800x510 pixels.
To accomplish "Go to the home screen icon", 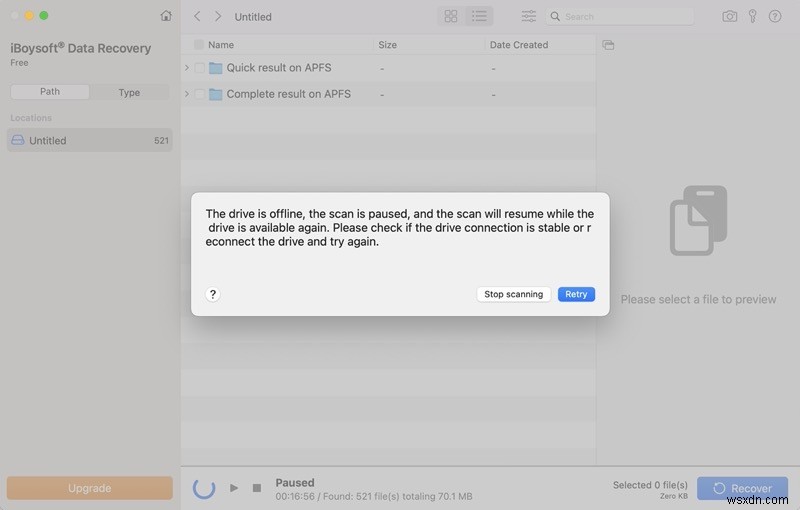I will pos(166,16).
